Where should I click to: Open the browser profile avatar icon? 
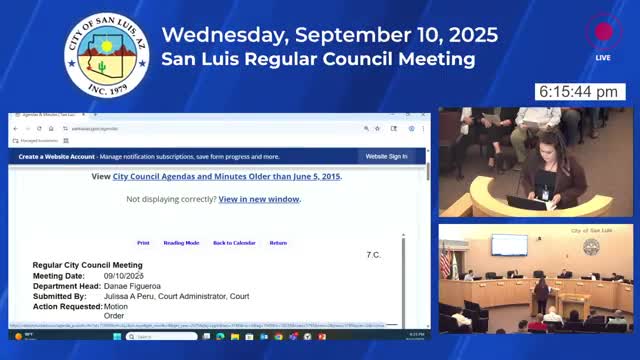click(x=411, y=129)
